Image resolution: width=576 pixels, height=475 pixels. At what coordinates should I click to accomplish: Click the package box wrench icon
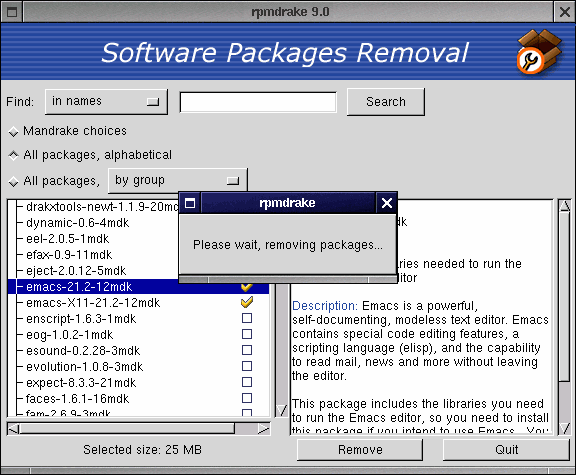[539, 51]
